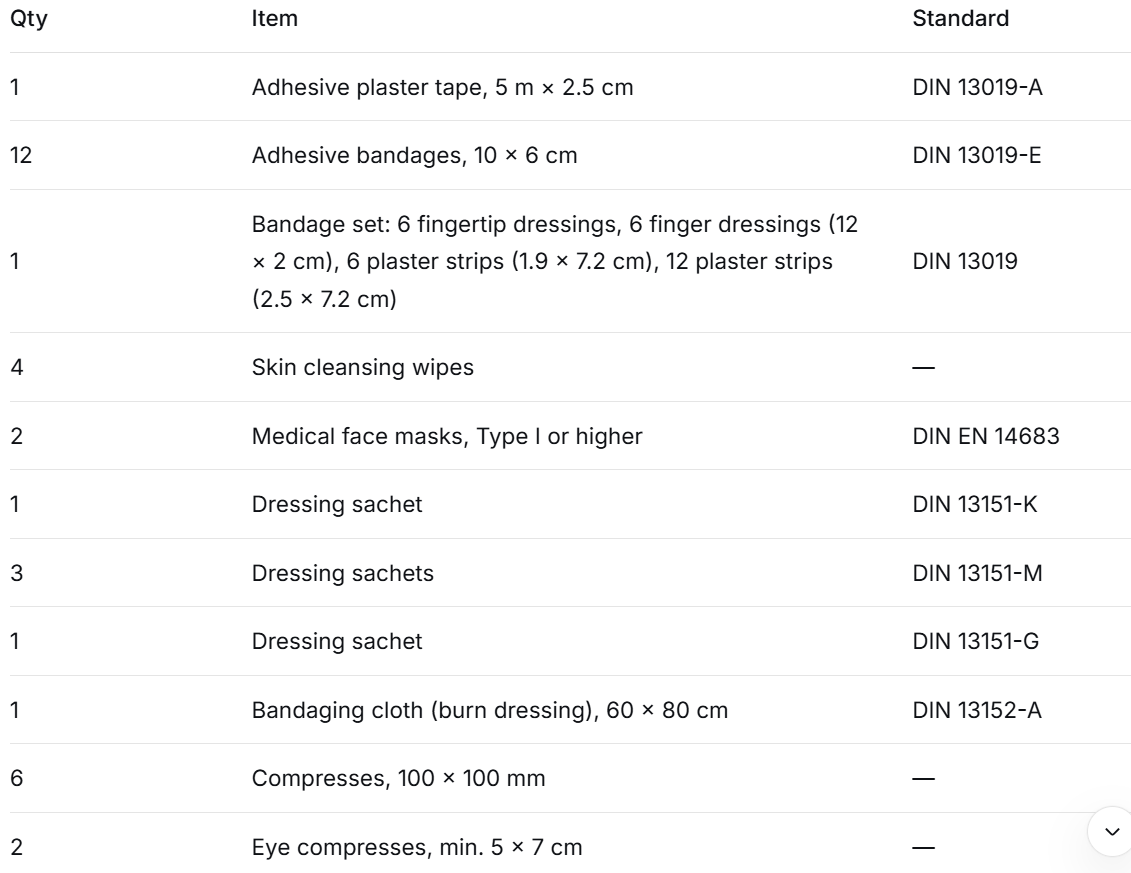
Task: Click the Medical face masks item
Action: [446, 436]
